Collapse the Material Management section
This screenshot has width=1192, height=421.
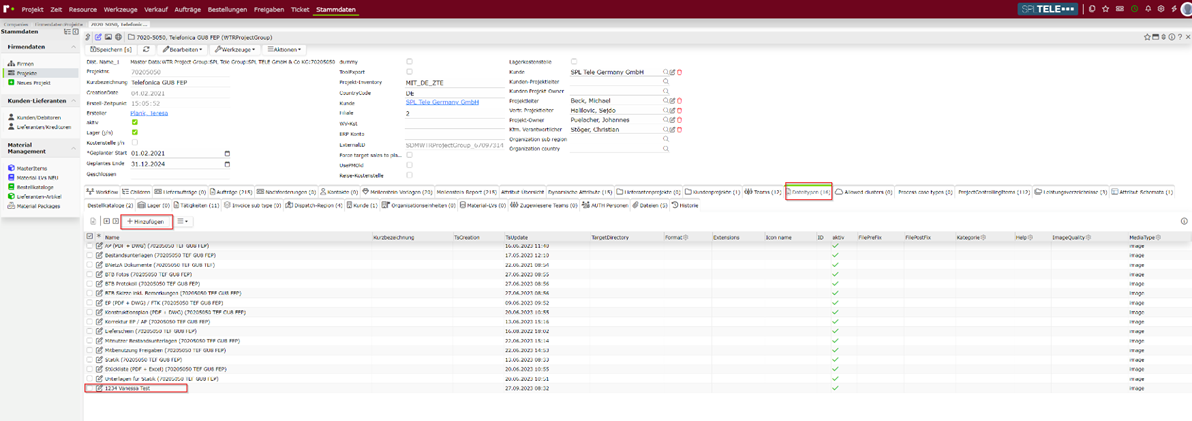[x=72, y=147]
